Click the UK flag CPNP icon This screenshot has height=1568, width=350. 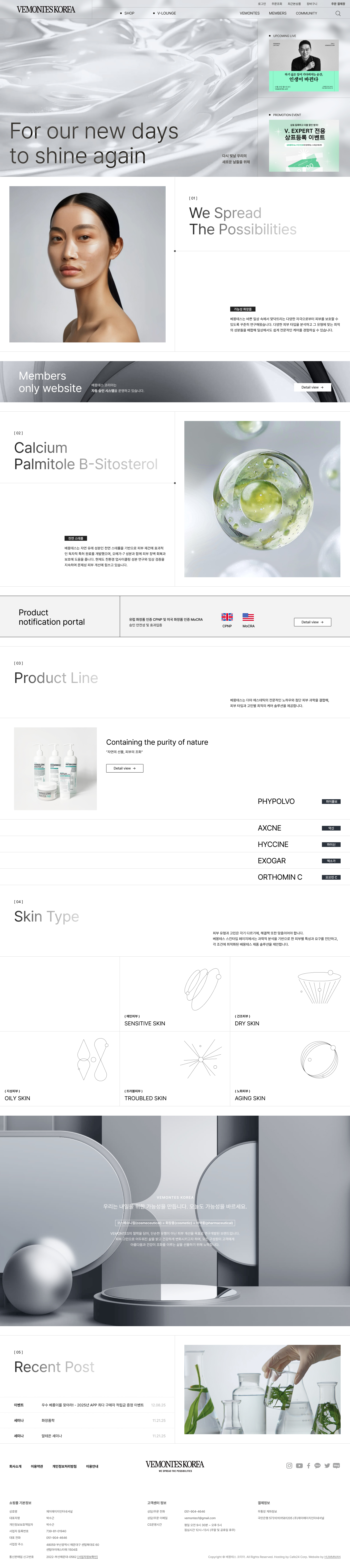tap(227, 617)
